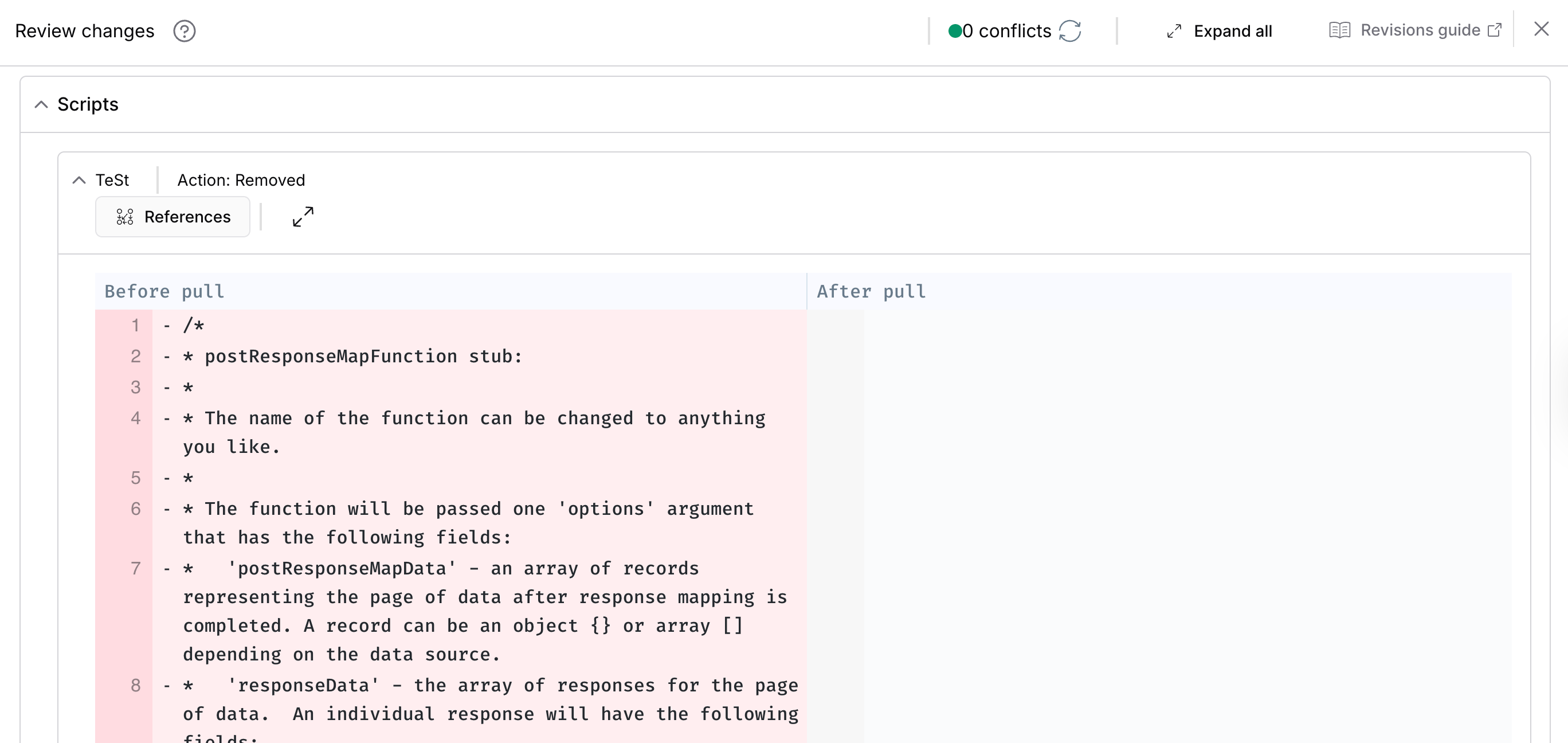Open the Revisions guide link
Screen dimensions: 1568x743
point(1414,30)
